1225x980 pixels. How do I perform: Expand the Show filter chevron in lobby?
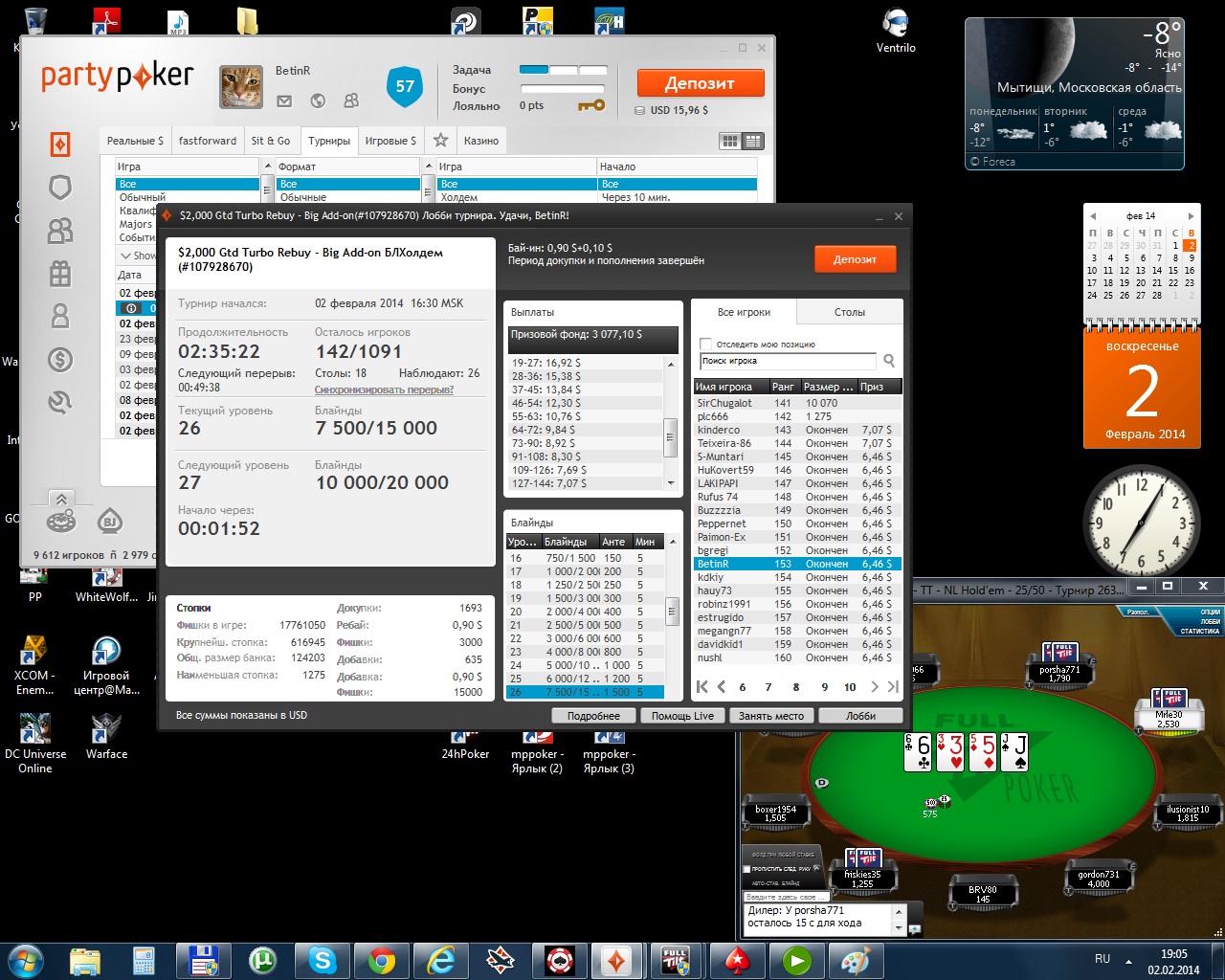125,256
